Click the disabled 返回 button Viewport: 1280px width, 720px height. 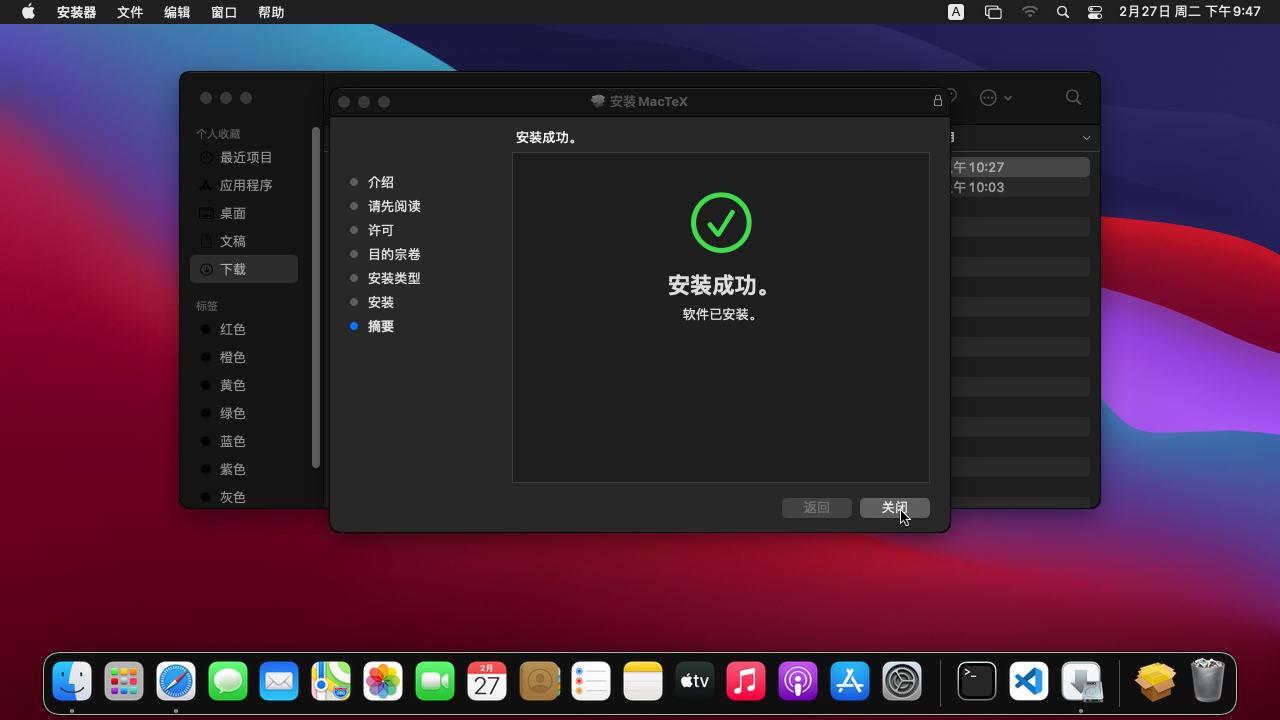pos(817,508)
